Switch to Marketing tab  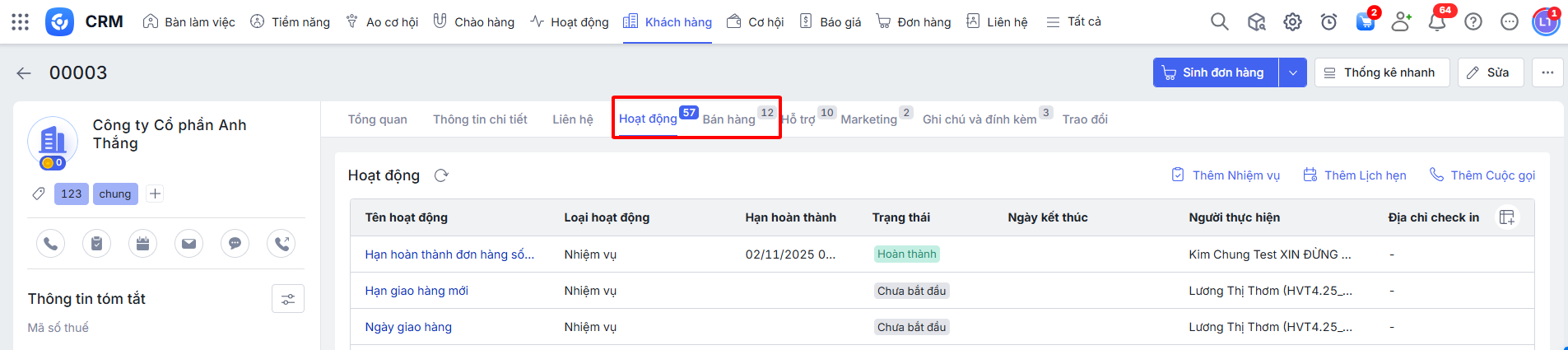point(869,119)
